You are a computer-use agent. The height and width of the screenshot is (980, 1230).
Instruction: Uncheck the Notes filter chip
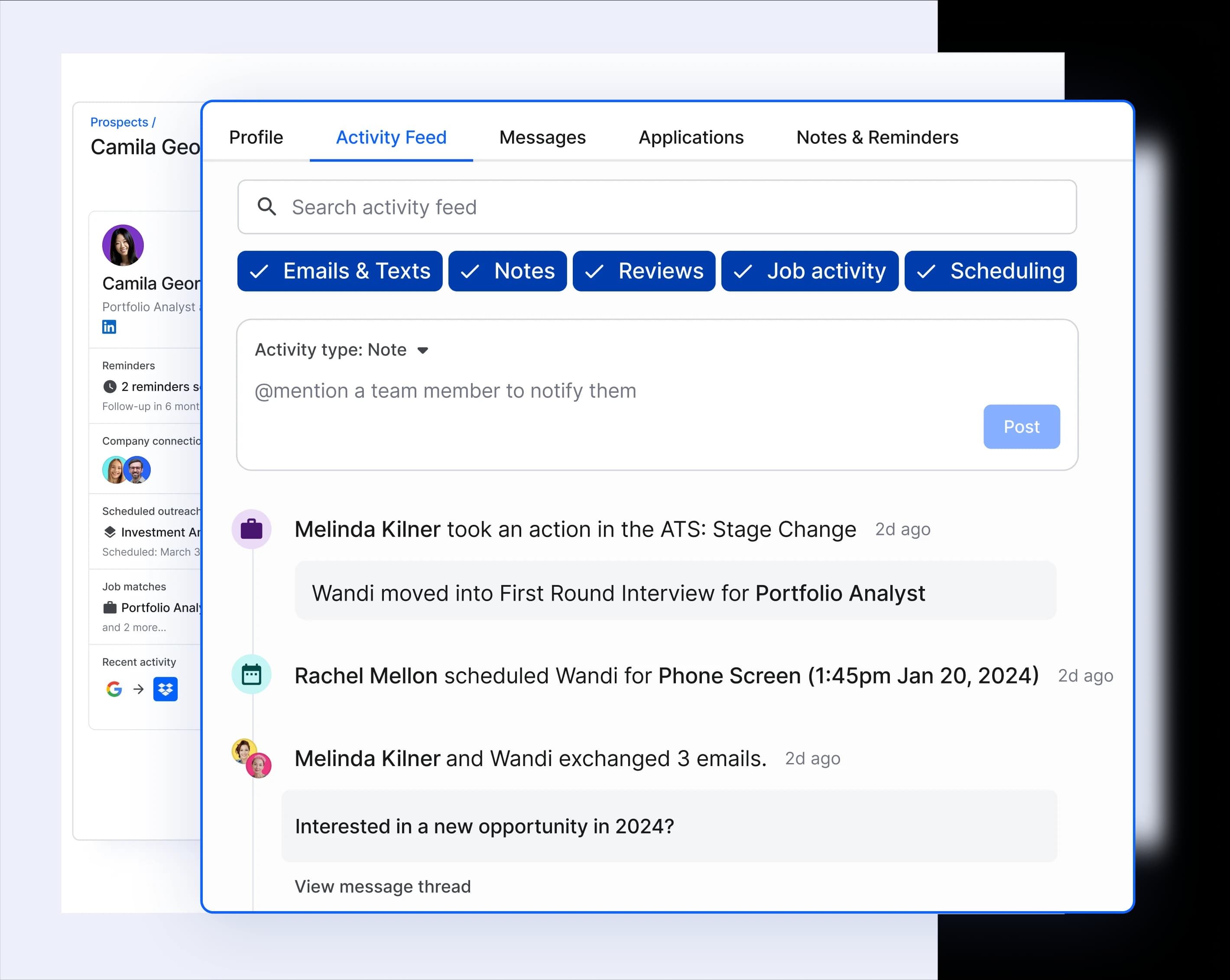click(x=507, y=271)
